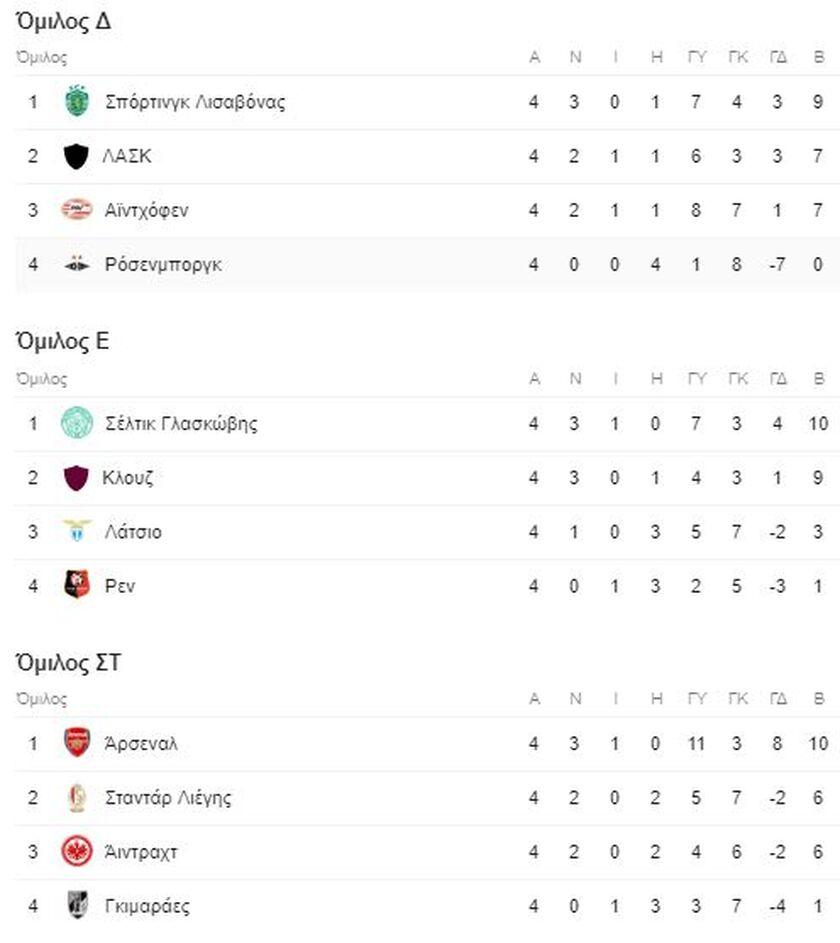Click the black LASK shield logo
This screenshot has width=840, height=943.
pos(76,156)
